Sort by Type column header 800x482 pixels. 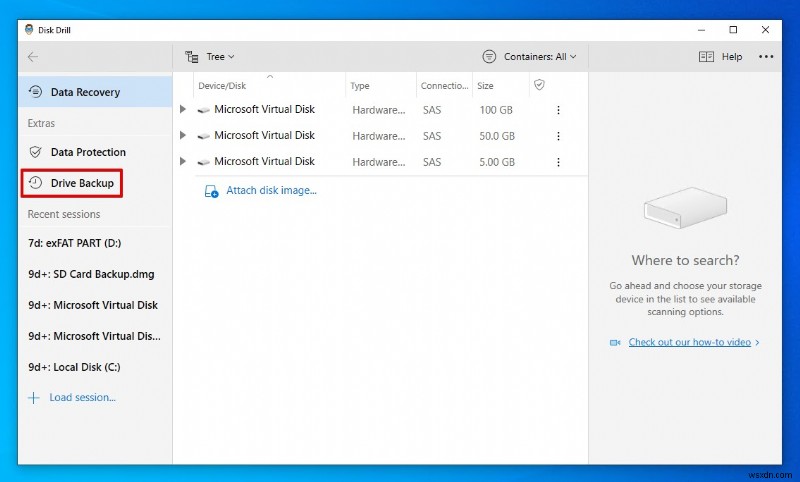click(x=381, y=86)
